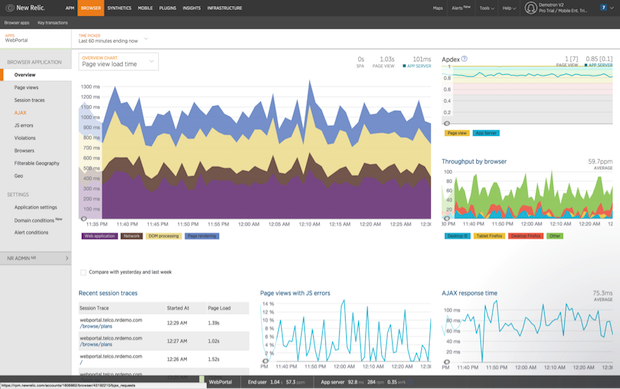This screenshot has height=389, width=620.
Task: Select the BROWSER tab
Action: click(91, 8)
